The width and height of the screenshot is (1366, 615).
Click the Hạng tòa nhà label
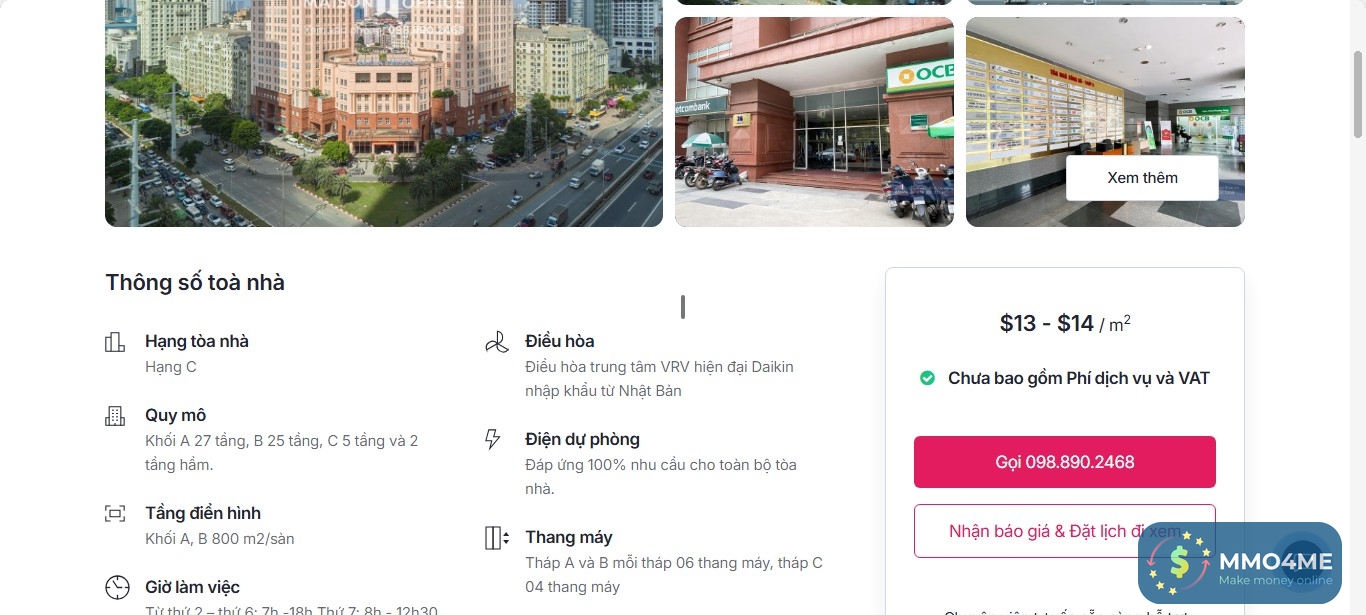(197, 341)
